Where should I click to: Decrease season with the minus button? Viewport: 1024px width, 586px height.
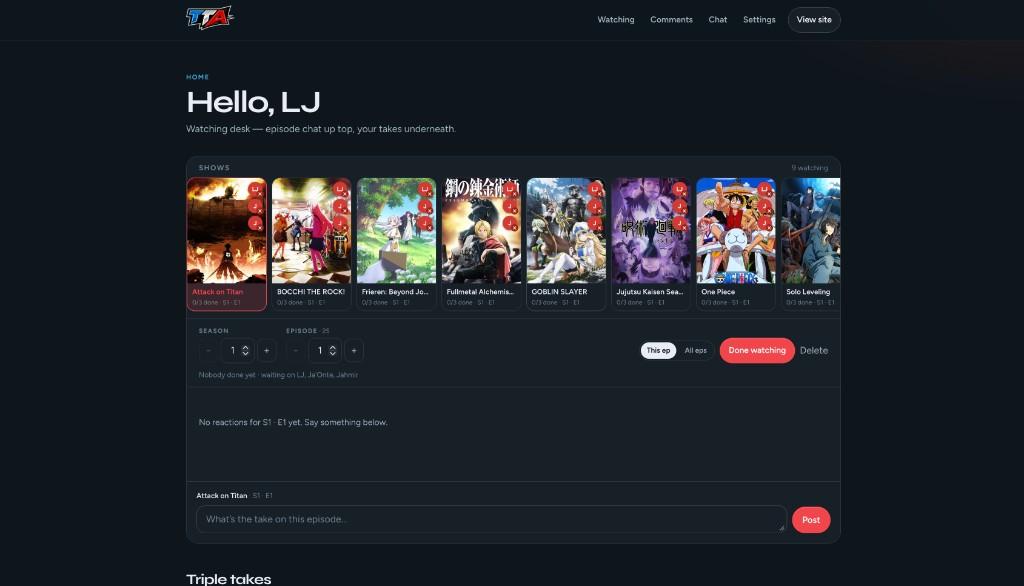tap(208, 351)
